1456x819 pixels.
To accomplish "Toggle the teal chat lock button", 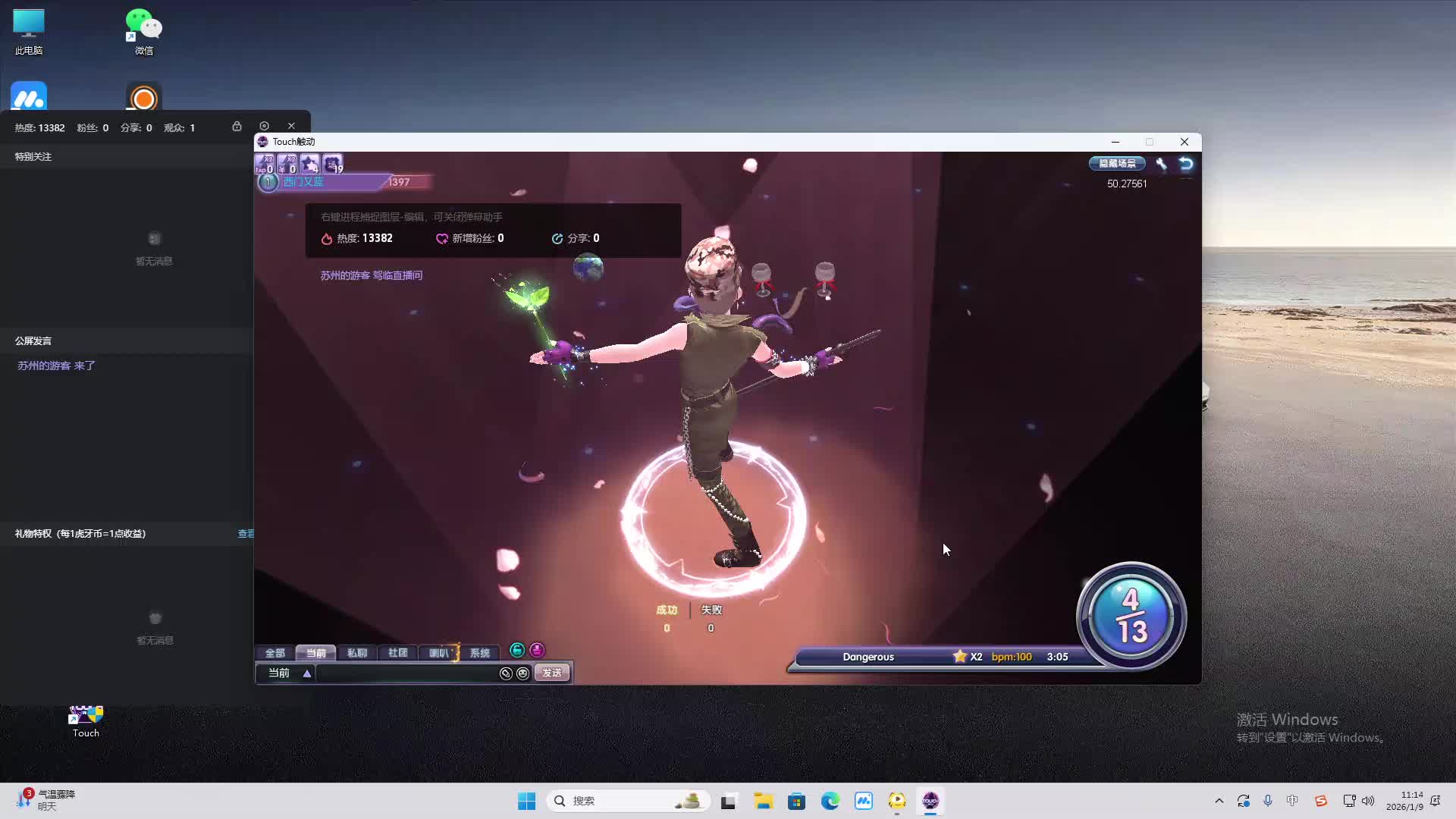I will point(517,650).
